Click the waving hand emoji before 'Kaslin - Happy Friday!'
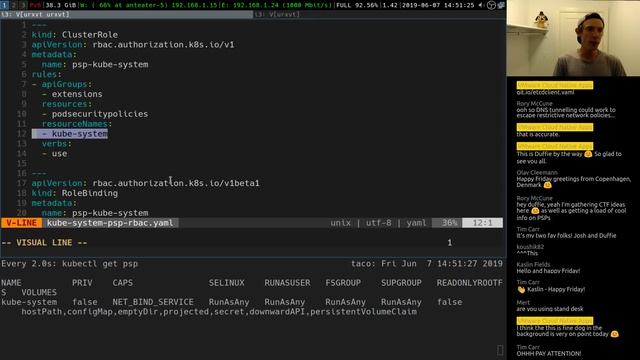Image resolution: width=640 pixels, height=360 pixels. pyautogui.click(x=521, y=289)
